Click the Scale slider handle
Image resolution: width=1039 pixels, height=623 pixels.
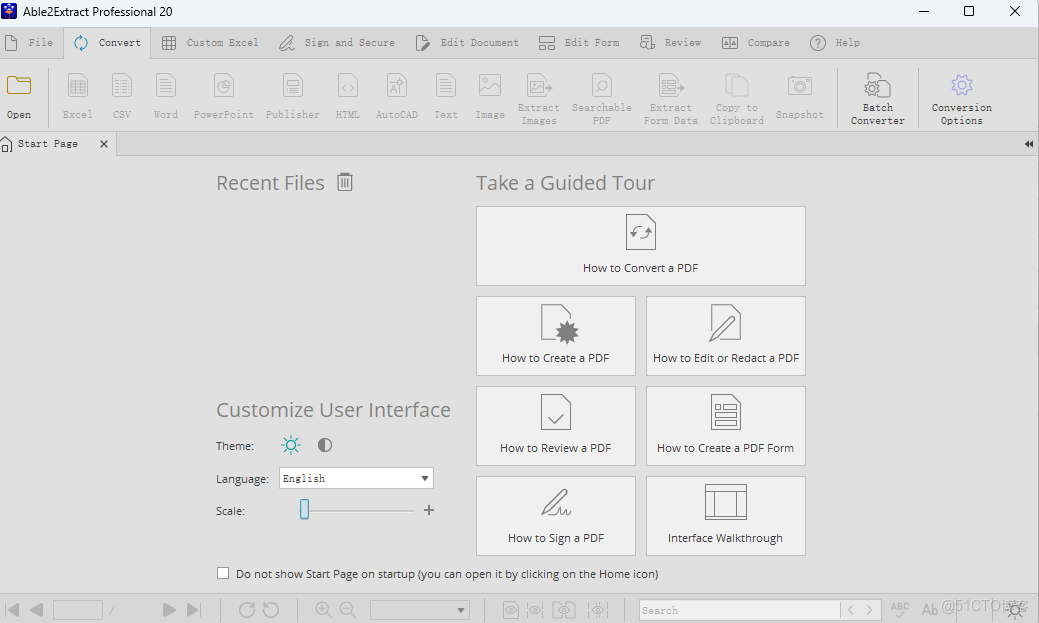click(304, 510)
